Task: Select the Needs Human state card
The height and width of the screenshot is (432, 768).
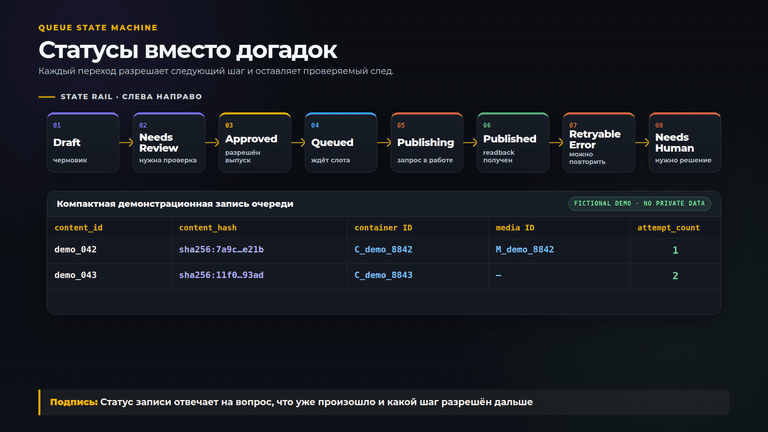Action: pyautogui.click(x=685, y=143)
